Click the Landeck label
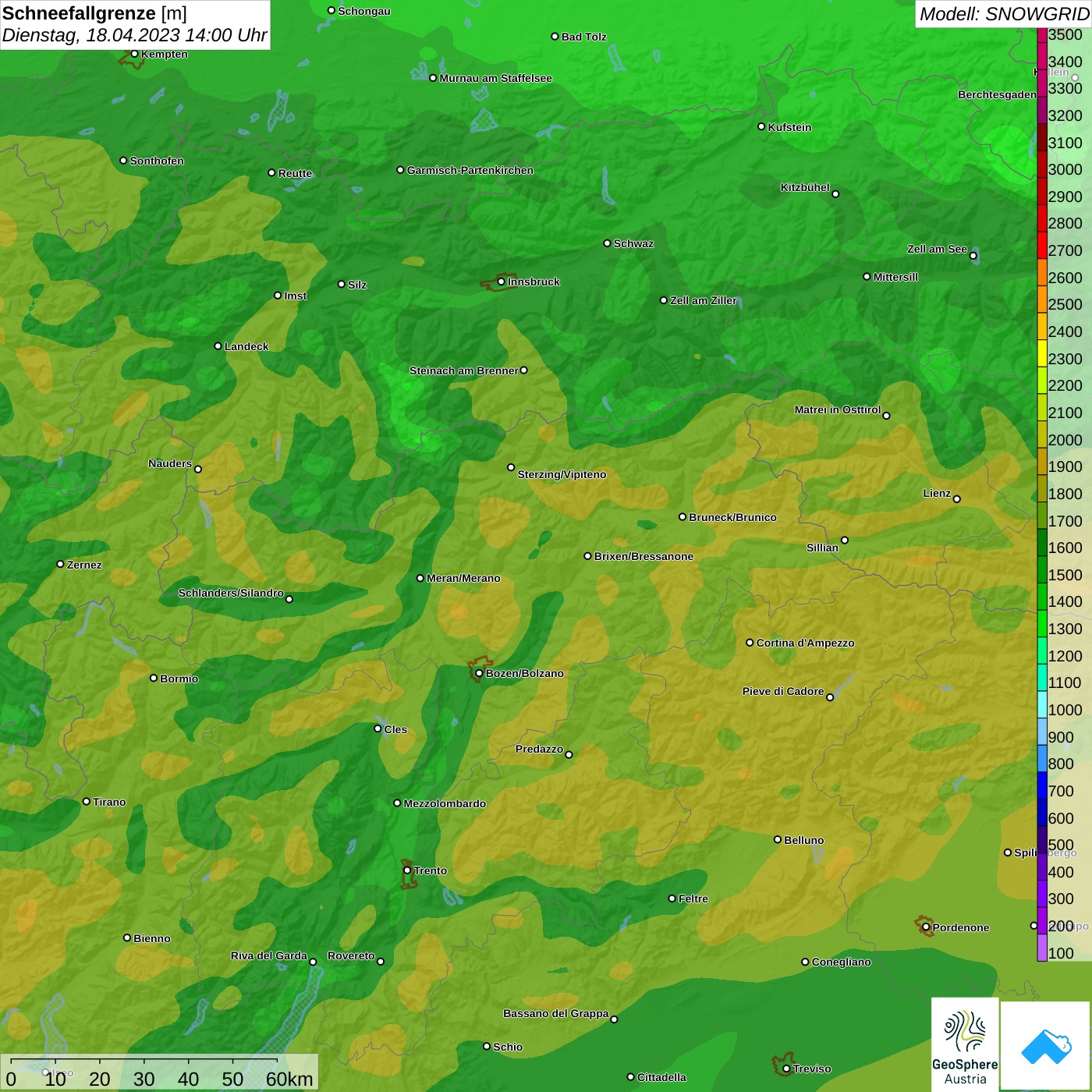Screen dimensions: 1092x1092 [x=246, y=346]
